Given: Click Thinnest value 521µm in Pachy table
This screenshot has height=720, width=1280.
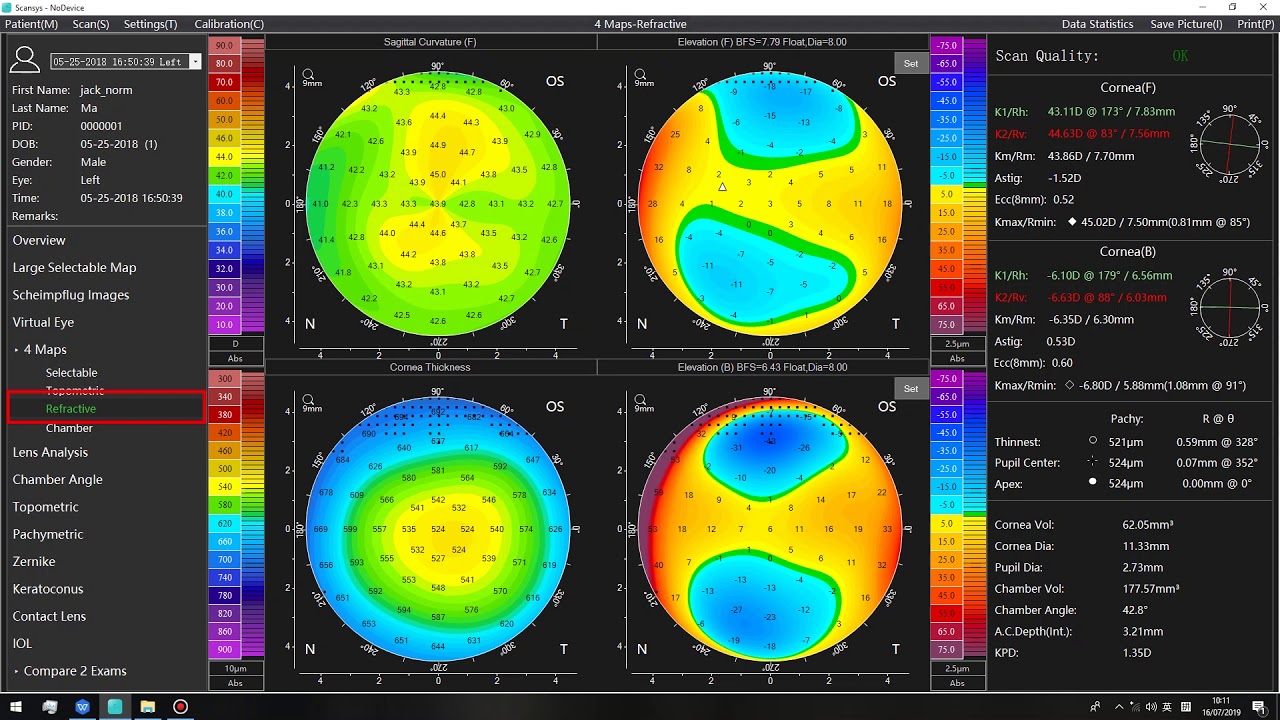Looking at the screenshot, I should pyautogui.click(x=1126, y=442).
